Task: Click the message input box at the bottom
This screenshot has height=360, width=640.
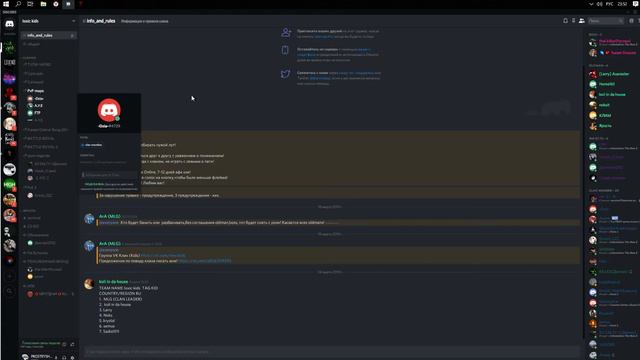Action: (331, 351)
